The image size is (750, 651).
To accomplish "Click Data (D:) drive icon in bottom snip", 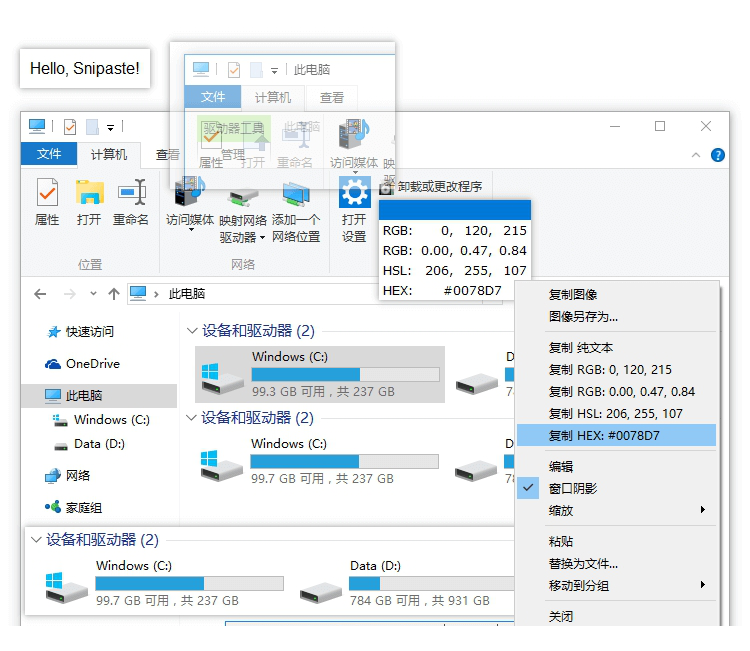I will tap(320, 593).
